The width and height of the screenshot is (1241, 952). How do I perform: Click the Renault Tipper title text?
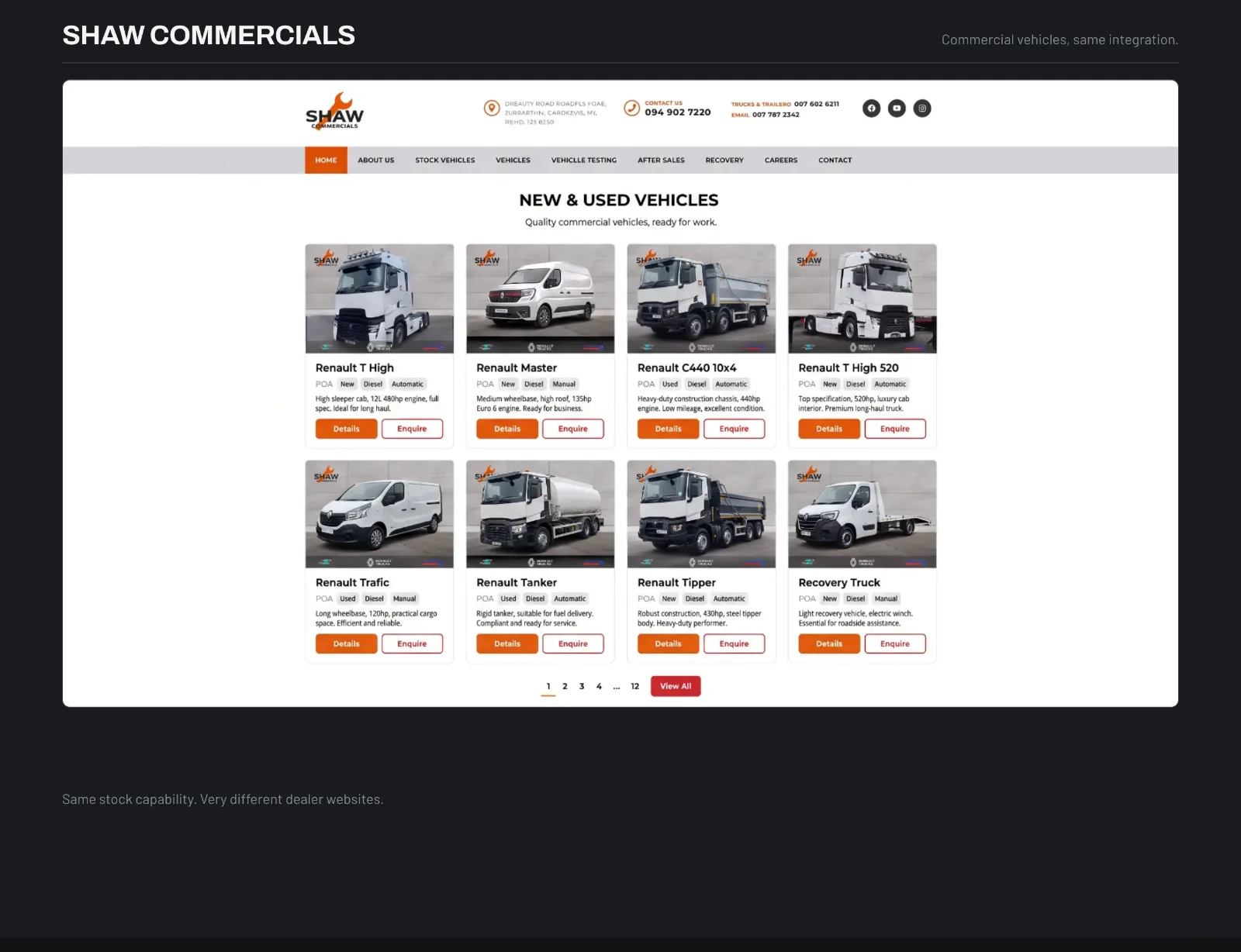point(676,582)
